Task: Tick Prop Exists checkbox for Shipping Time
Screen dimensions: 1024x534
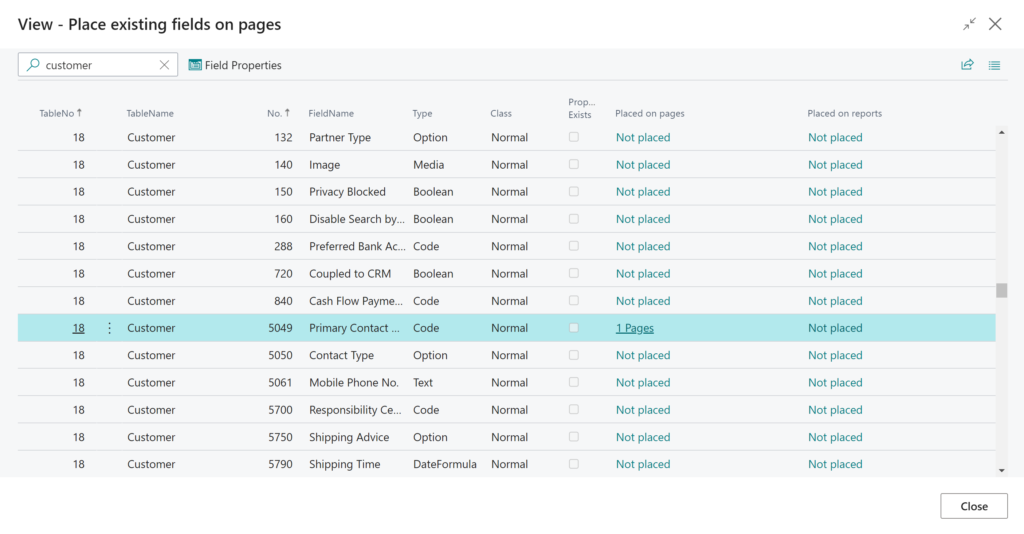Action: click(573, 464)
